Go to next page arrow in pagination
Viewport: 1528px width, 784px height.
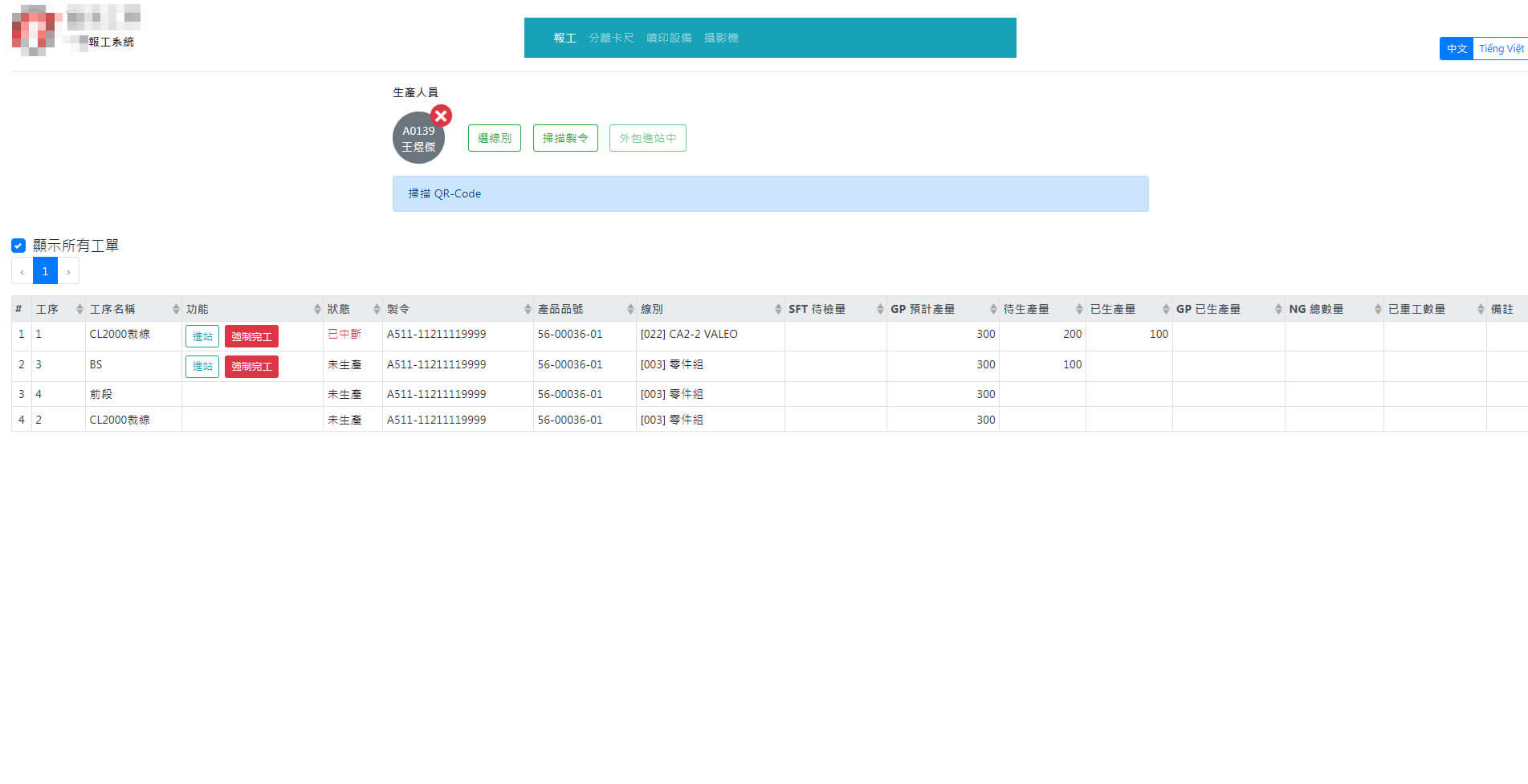tap(68, 272)
